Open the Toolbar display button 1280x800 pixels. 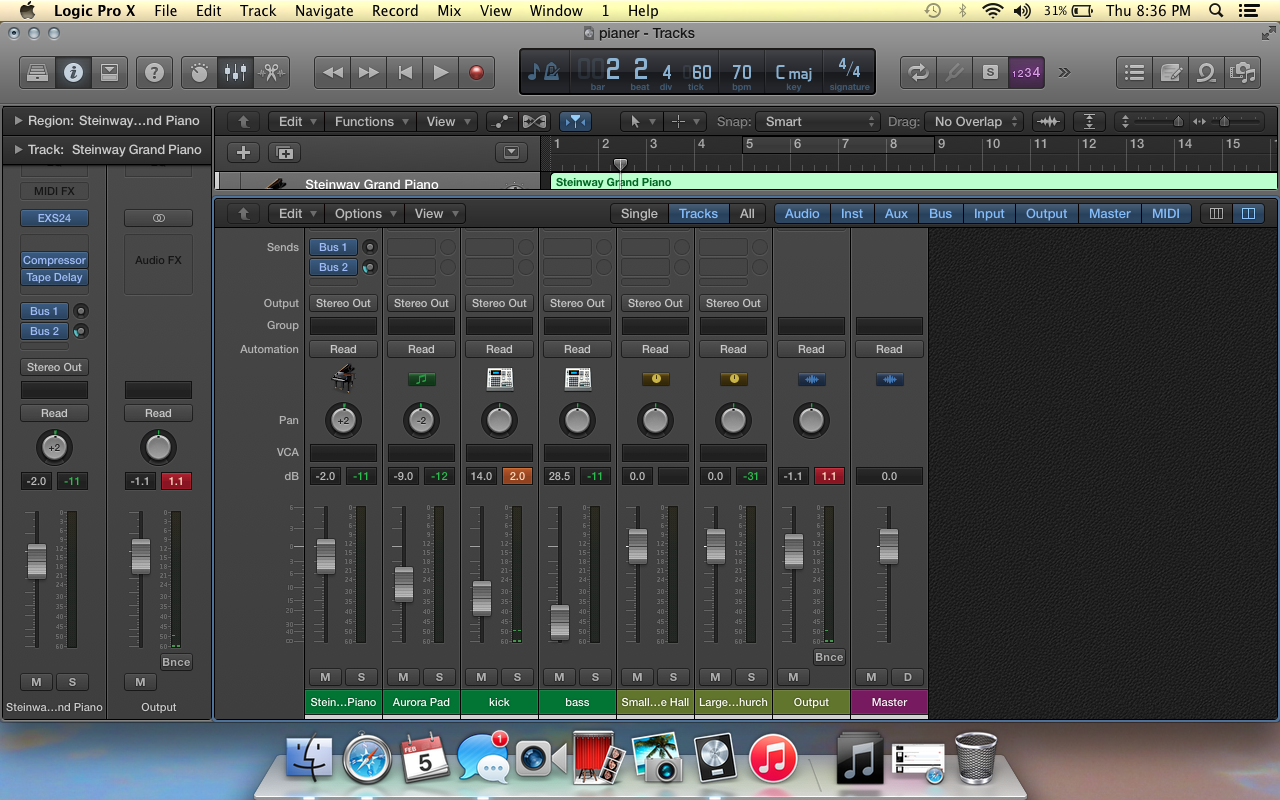coord(109,72)
